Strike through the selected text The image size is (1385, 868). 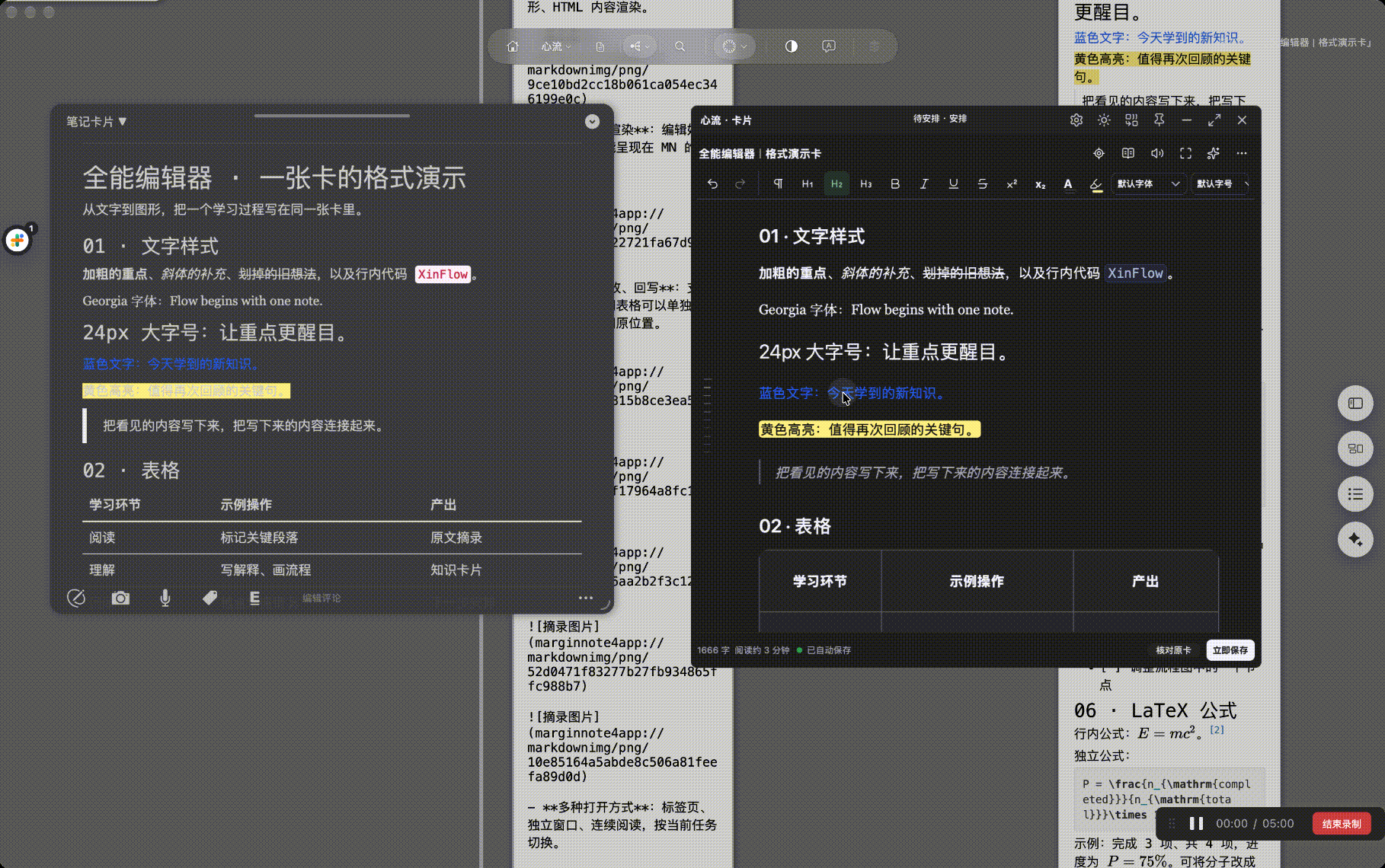(x=983, y=183)
